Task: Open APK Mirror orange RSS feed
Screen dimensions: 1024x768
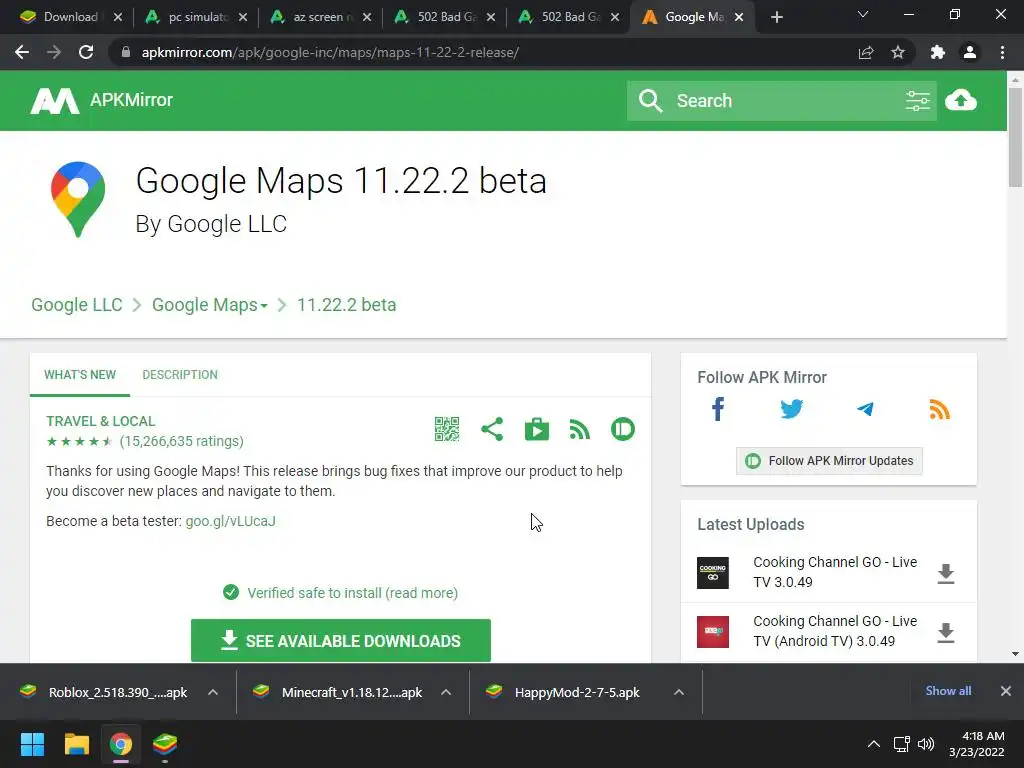Action: click(x=940, y=409)
